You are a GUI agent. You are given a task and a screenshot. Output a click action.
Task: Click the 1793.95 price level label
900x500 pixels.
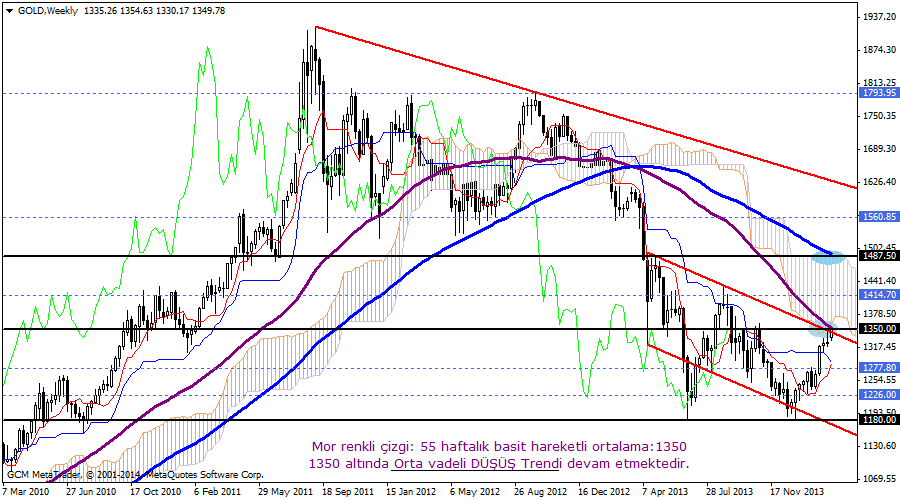878,93
